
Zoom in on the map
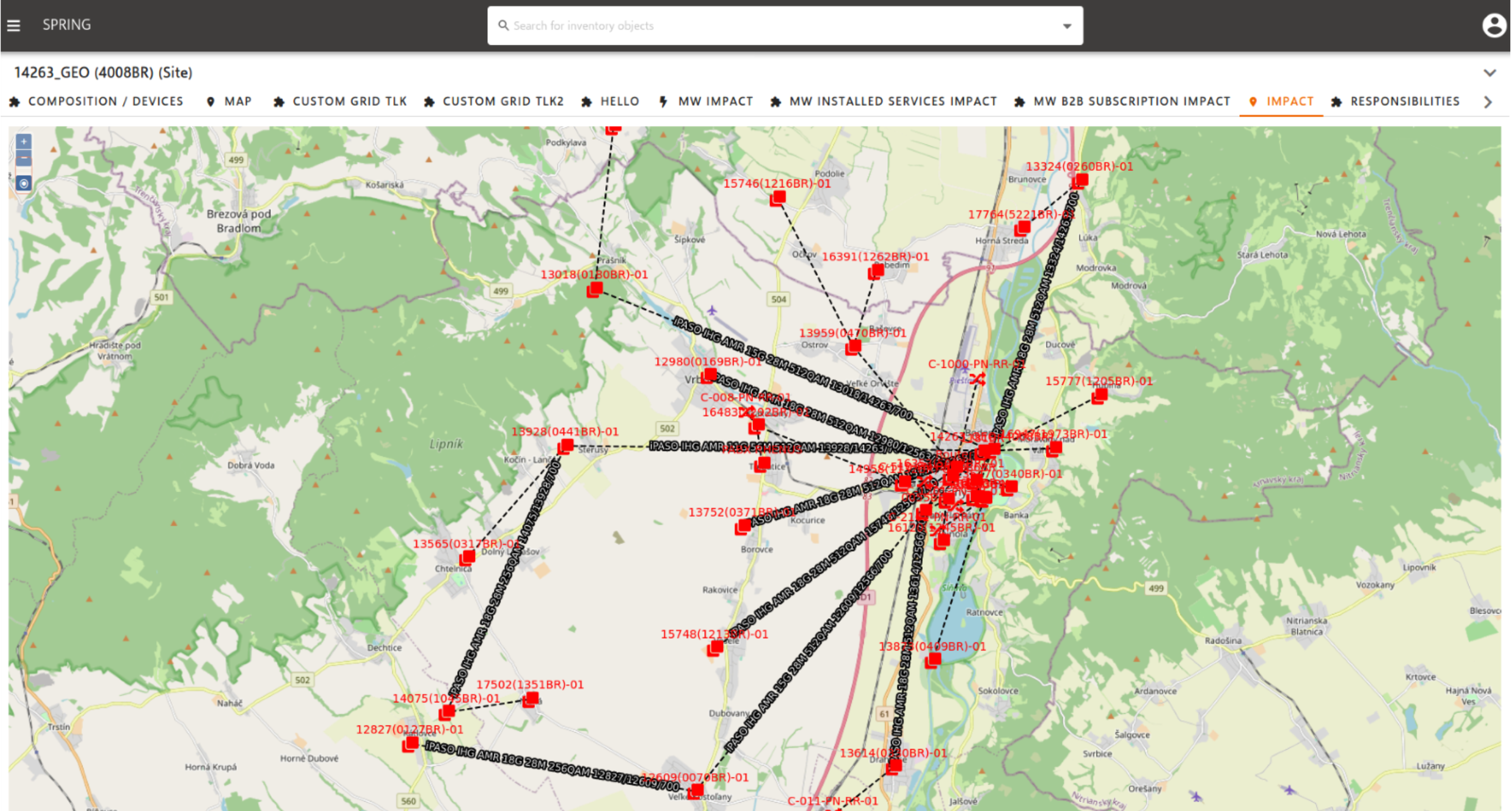[x=24, y=141]
